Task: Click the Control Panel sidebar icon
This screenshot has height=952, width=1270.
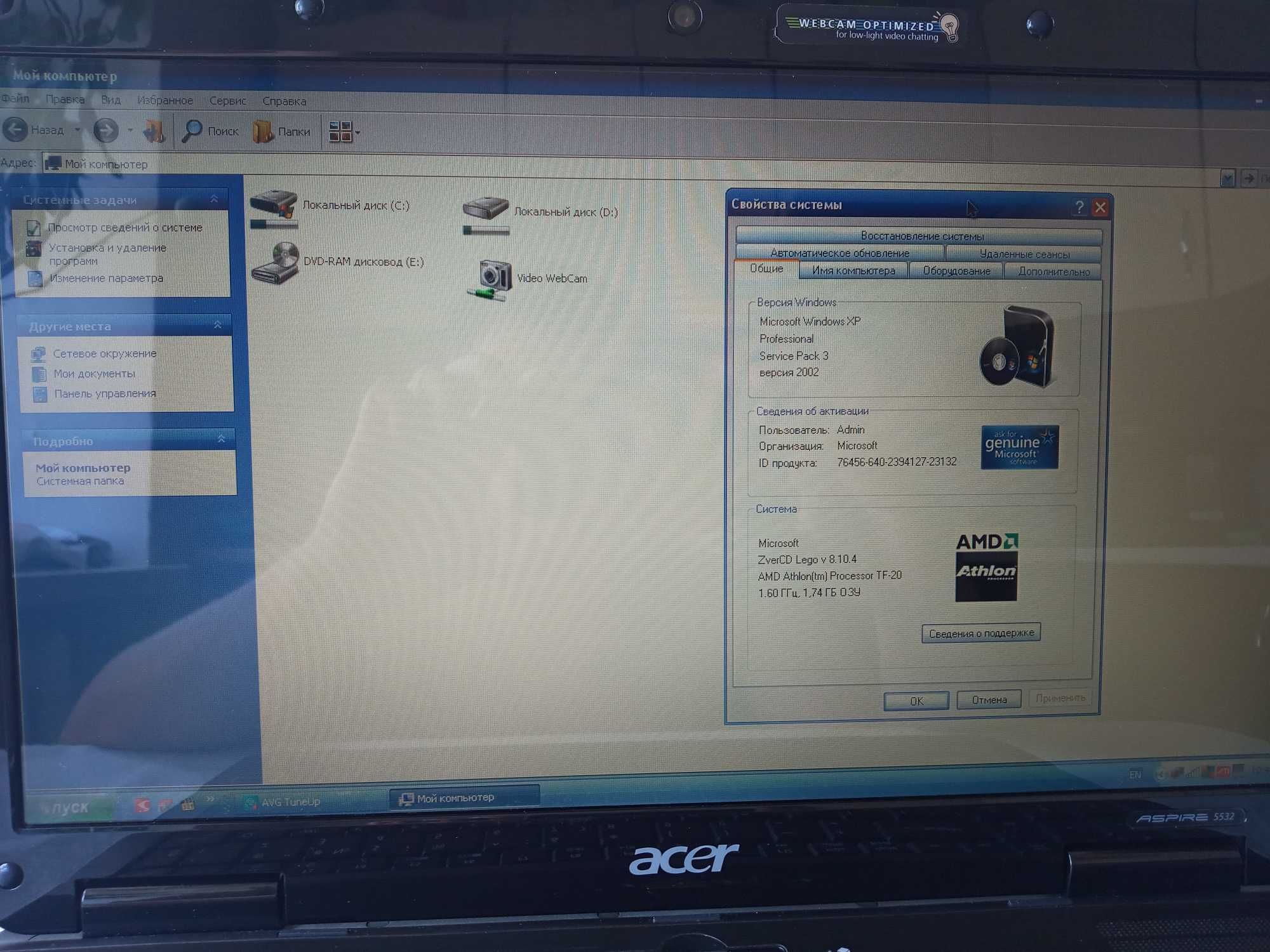Action: (40, 394)
